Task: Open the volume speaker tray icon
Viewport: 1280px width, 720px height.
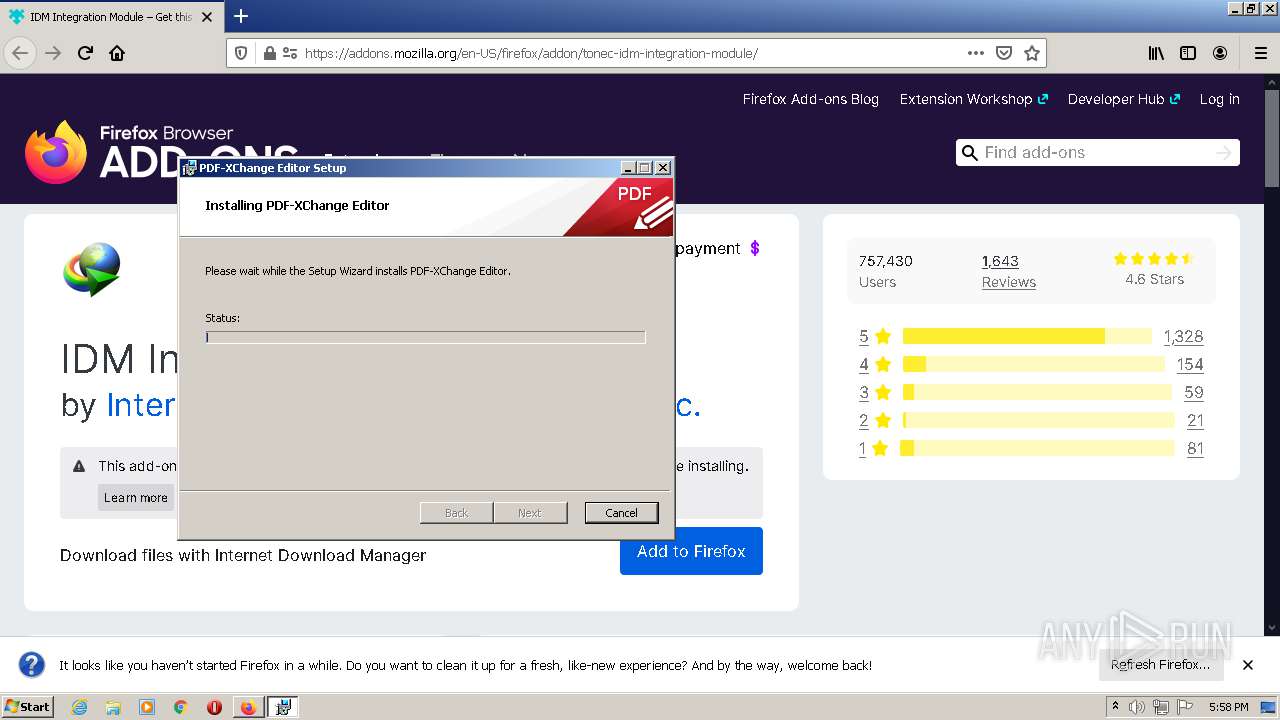Action: [x=1137, y=707]
